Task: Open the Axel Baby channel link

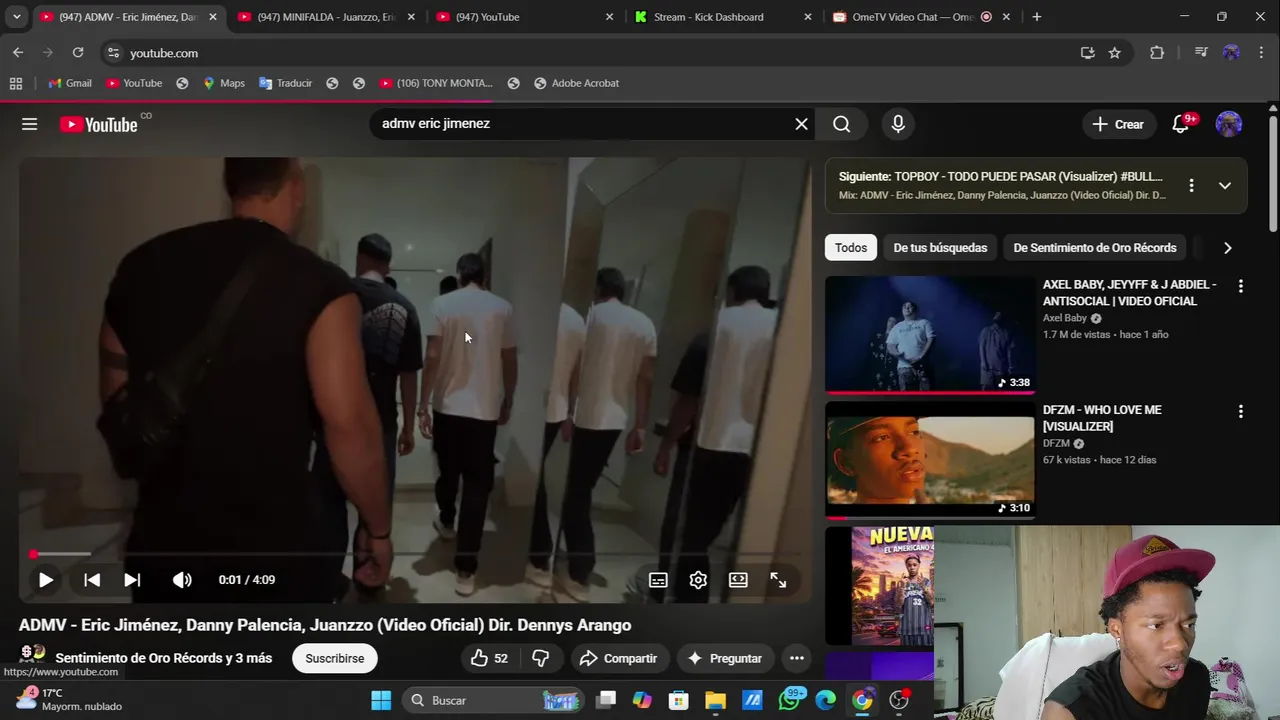Action: (x=1065, y=318)
